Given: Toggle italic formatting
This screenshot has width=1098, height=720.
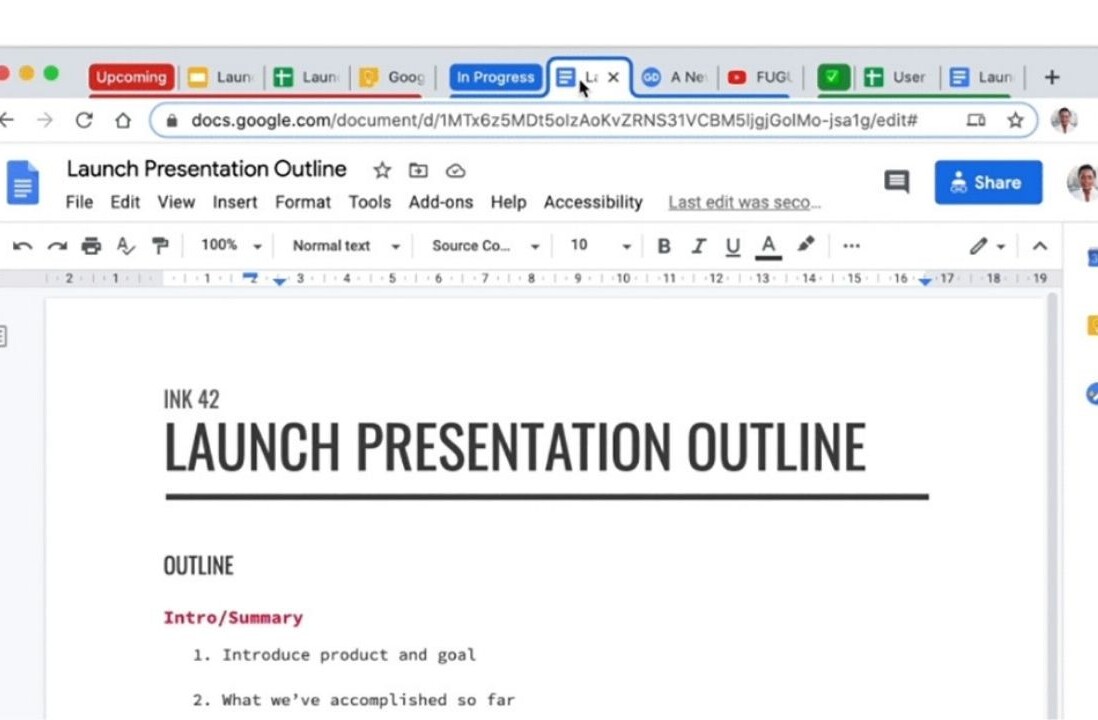Looking at the screenshot, I should pos(698,246).
